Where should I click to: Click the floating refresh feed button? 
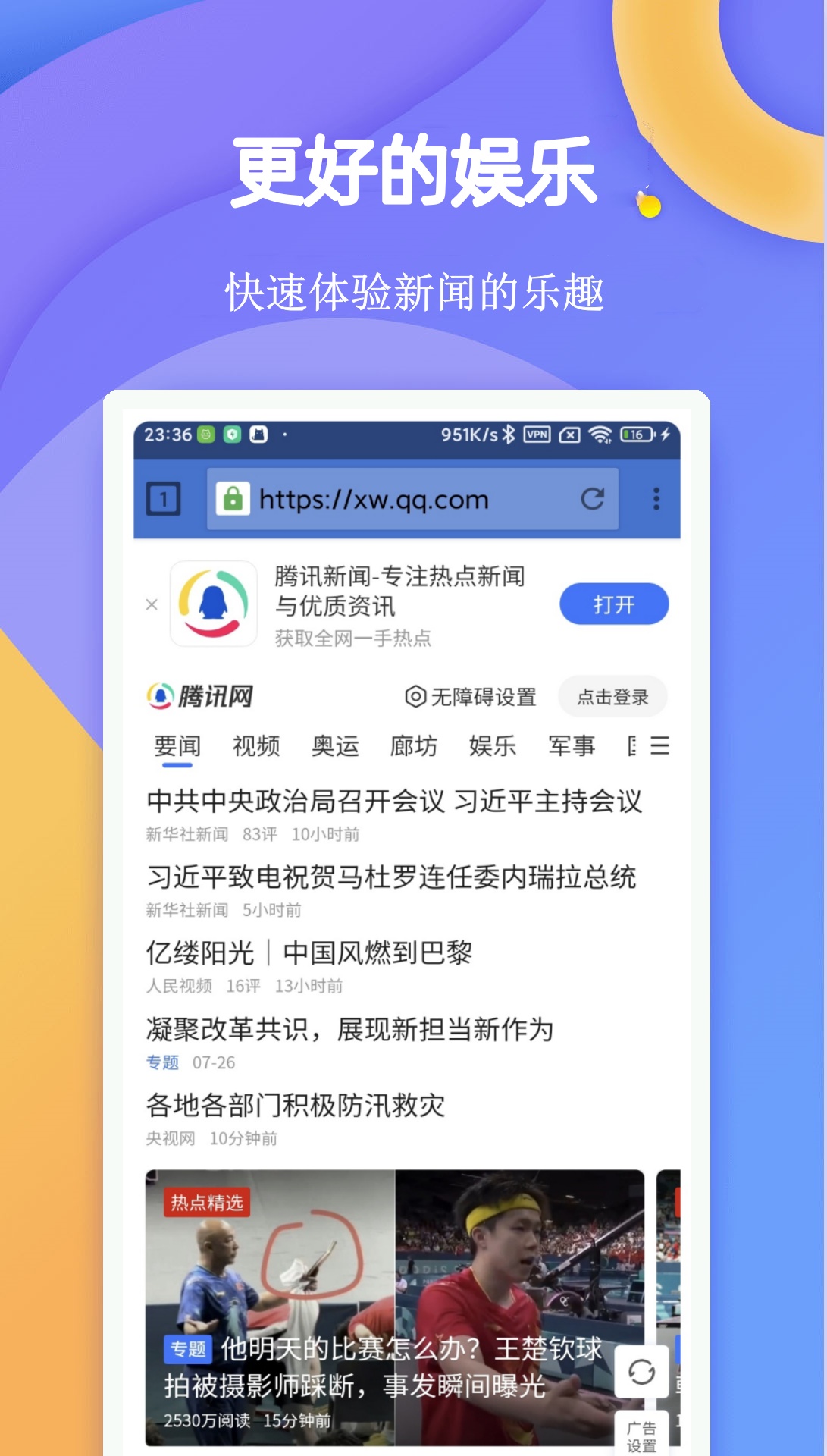(641, 1372)
